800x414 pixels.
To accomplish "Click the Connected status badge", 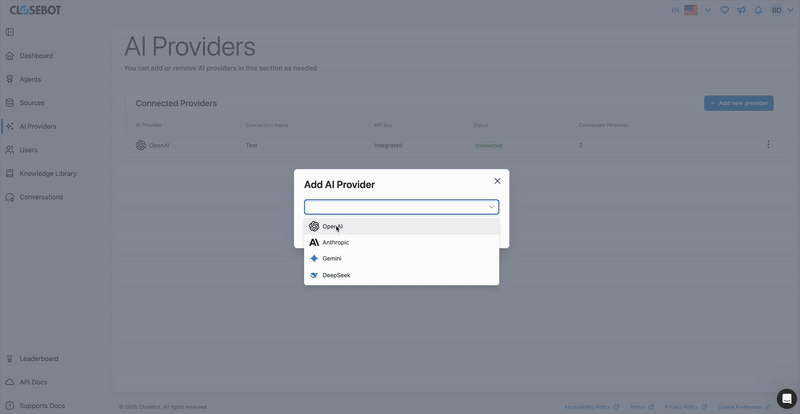I will [x=488, y=145].
